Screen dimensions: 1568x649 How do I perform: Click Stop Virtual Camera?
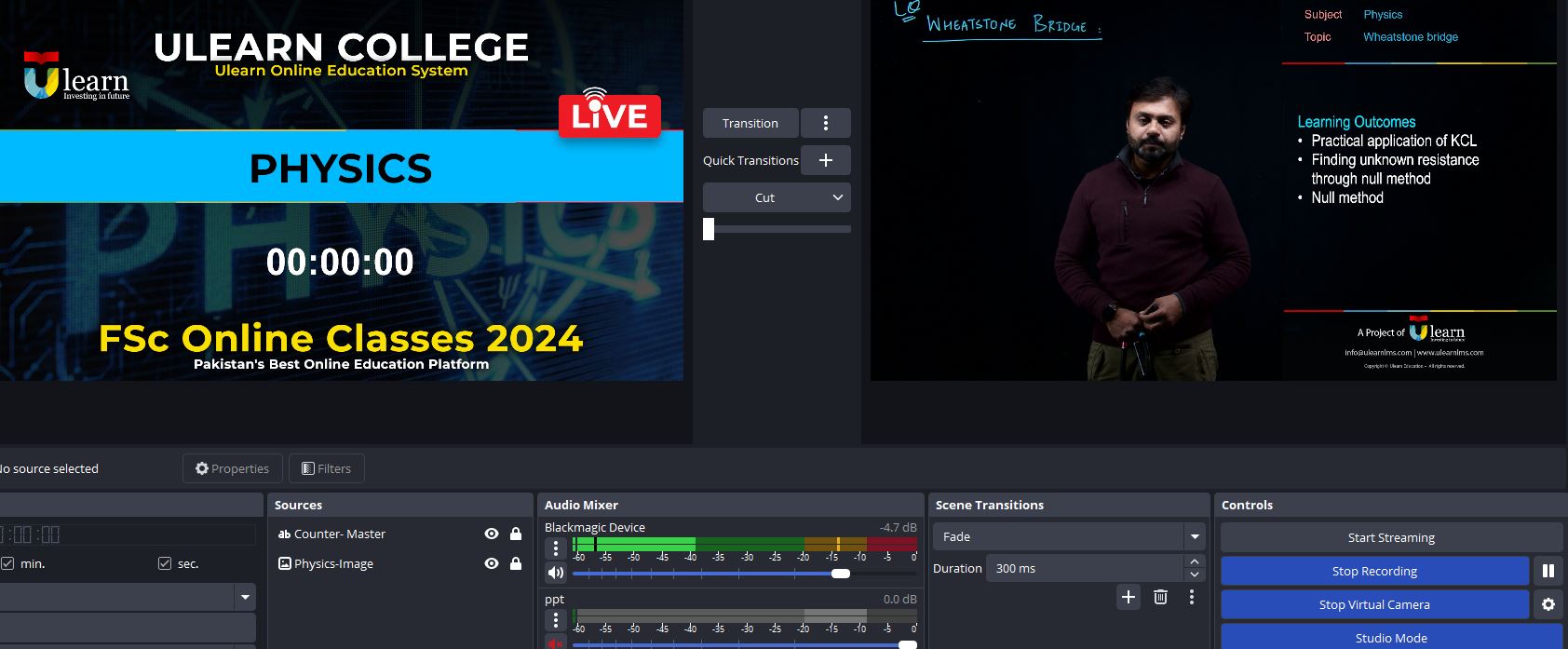1374,604
